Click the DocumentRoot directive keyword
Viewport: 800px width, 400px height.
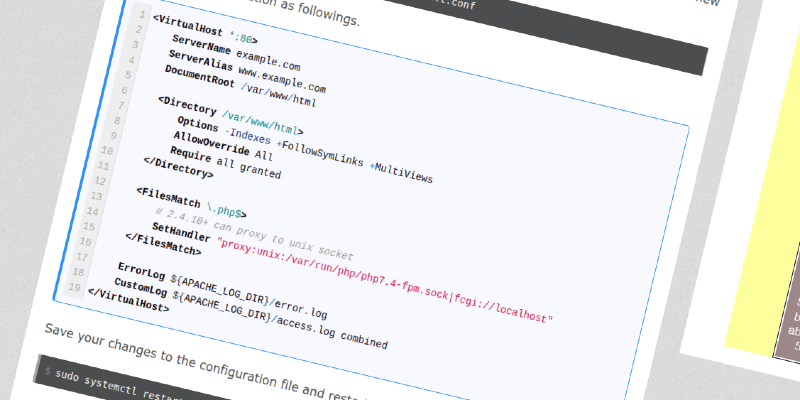tap(200, 76)
